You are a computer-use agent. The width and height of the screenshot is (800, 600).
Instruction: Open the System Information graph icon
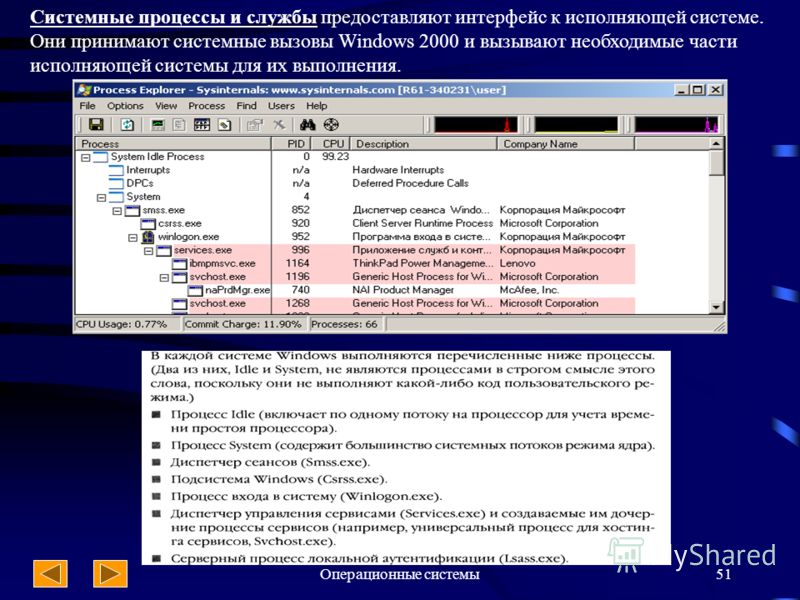[159, 124]
